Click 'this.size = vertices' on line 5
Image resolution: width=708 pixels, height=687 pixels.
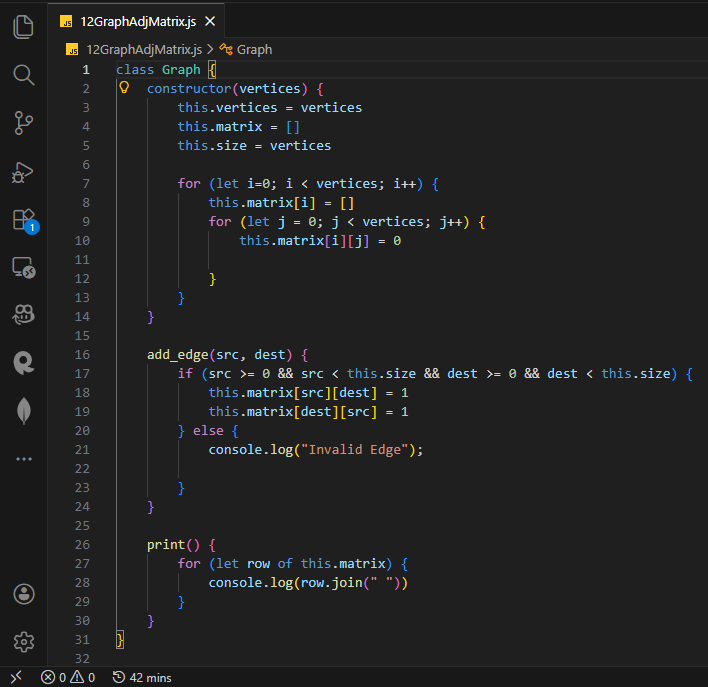[x=254, y=146]
